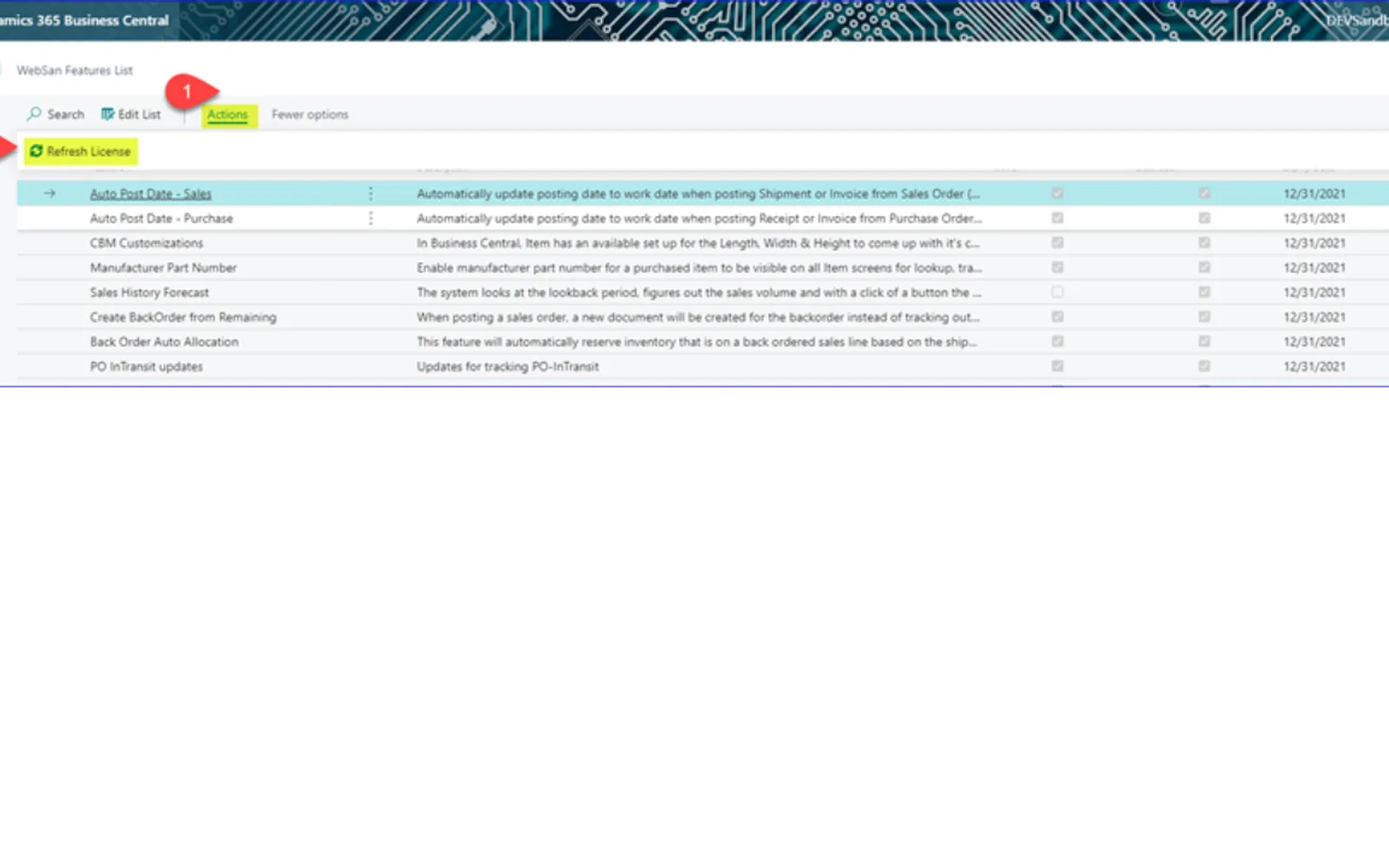Click the 12/31/2021 date in CBM Customizations row
The width and height of the screenshot is (1389, 868).
[x=1314, y=243]
